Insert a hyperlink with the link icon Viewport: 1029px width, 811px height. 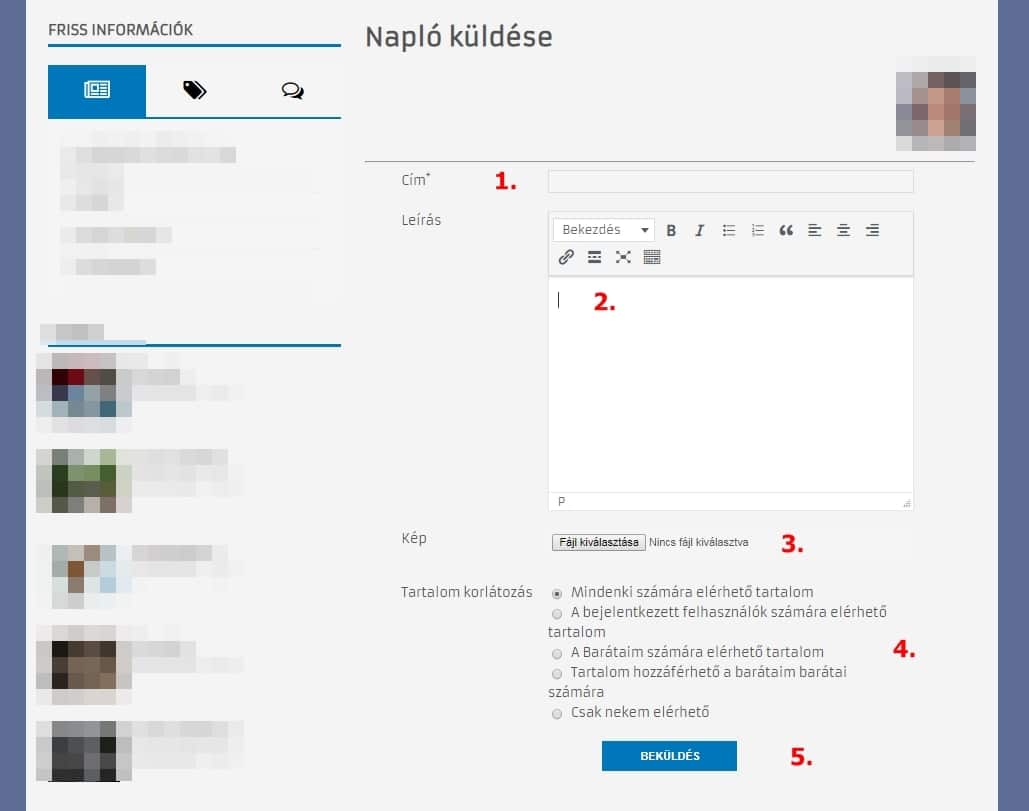point(566,257)
